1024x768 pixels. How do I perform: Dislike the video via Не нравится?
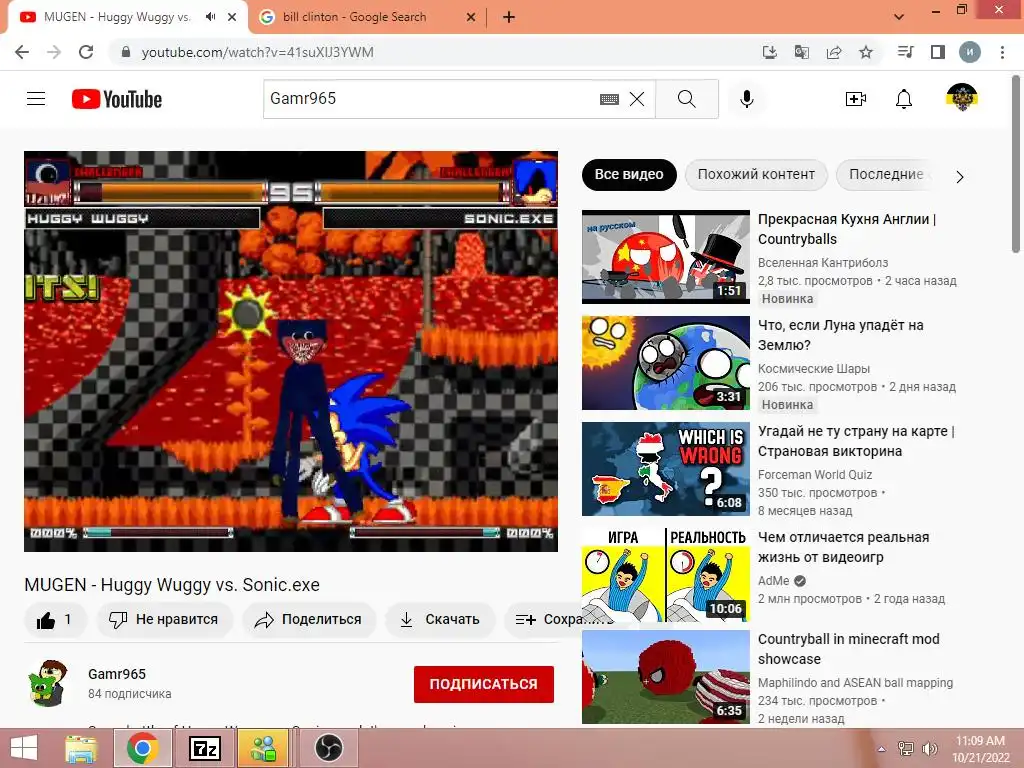[x=164, y=620]
